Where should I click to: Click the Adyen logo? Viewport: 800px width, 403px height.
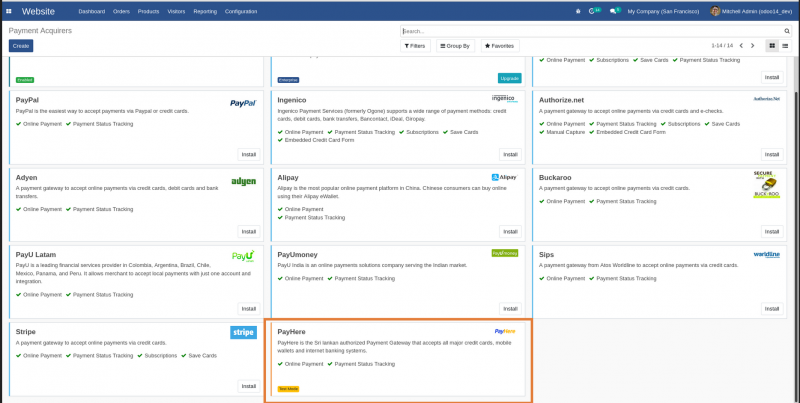click(x=243, y=182)
